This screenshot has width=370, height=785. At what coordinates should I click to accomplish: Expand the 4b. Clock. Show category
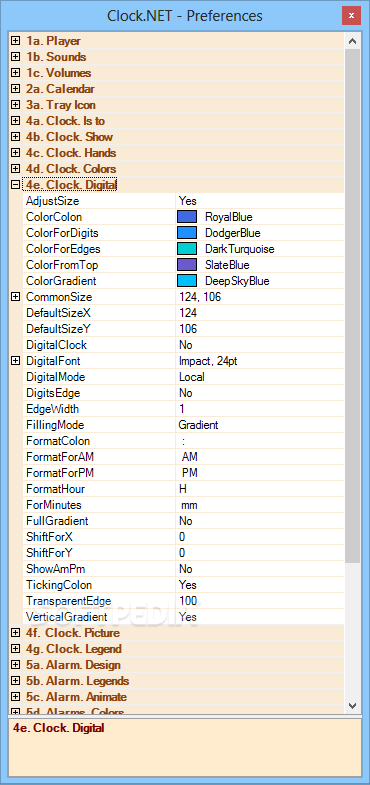click(x=16, y=137)
